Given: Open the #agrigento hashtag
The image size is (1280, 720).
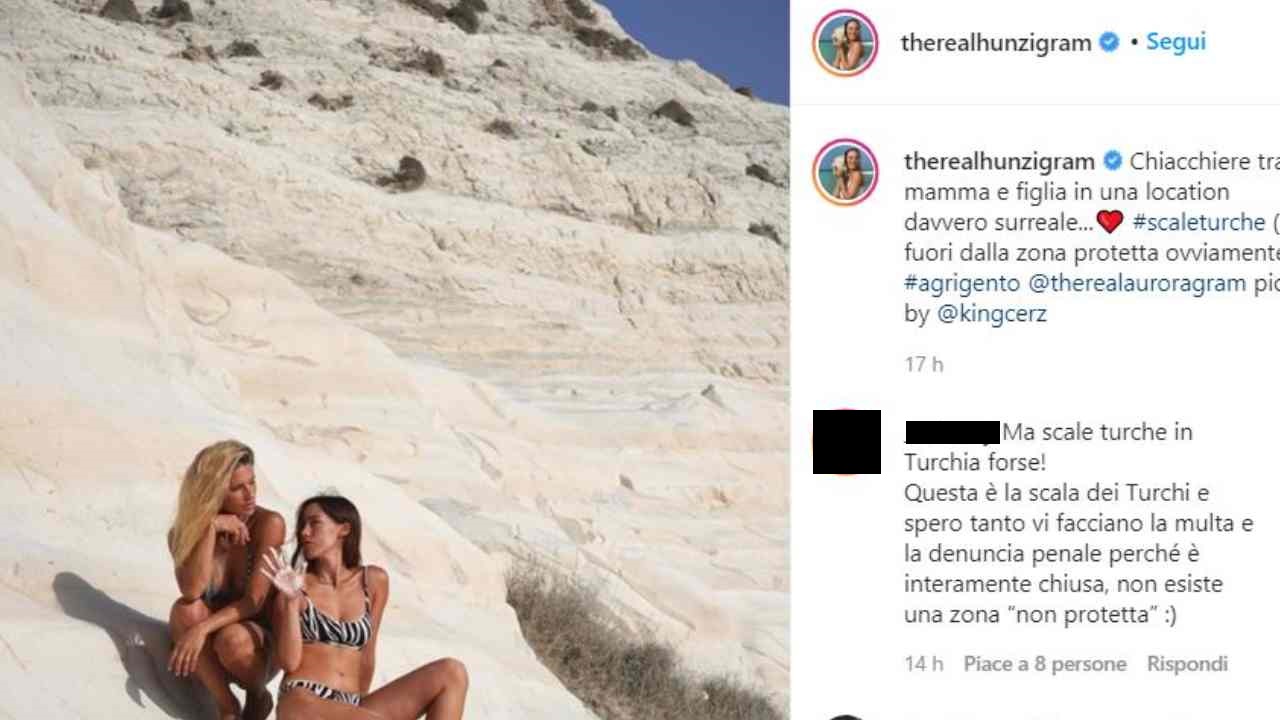Looking at the screenshot, I should (x=962, y=283).
